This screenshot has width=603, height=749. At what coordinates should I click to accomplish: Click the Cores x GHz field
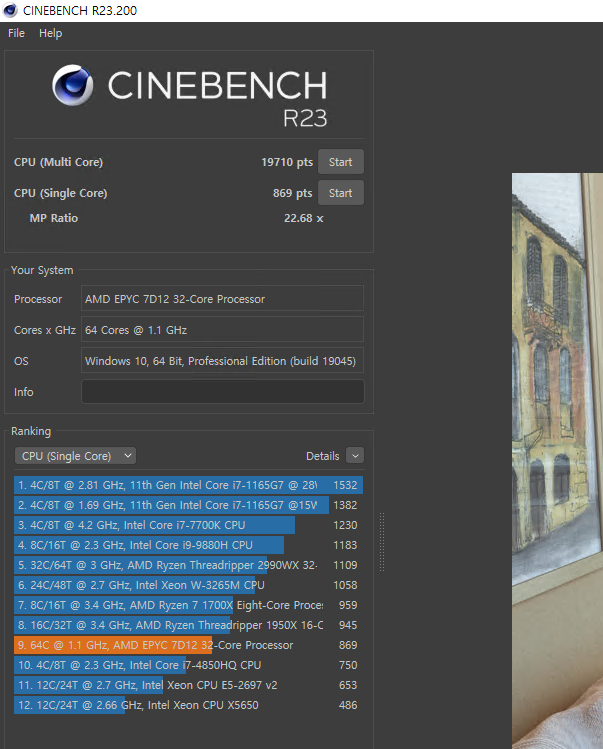click(222, 330)
